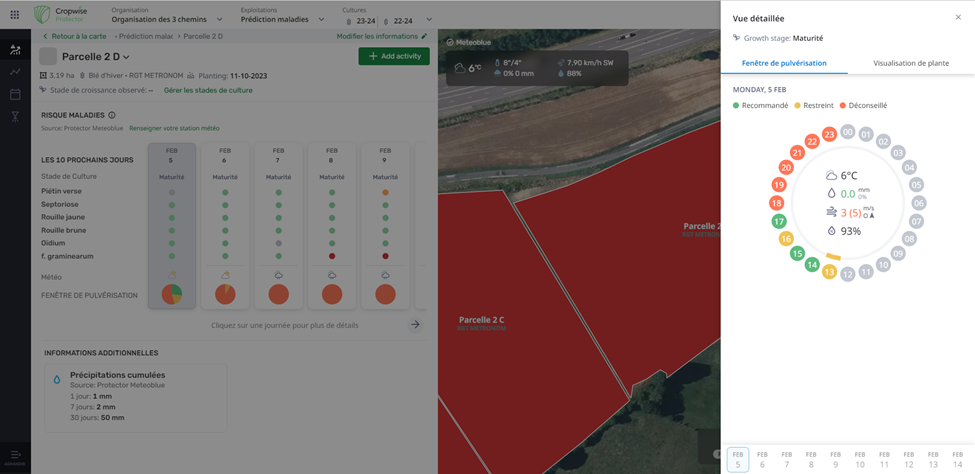Open the field analytics sidebar icon

[x=15, y=49]
